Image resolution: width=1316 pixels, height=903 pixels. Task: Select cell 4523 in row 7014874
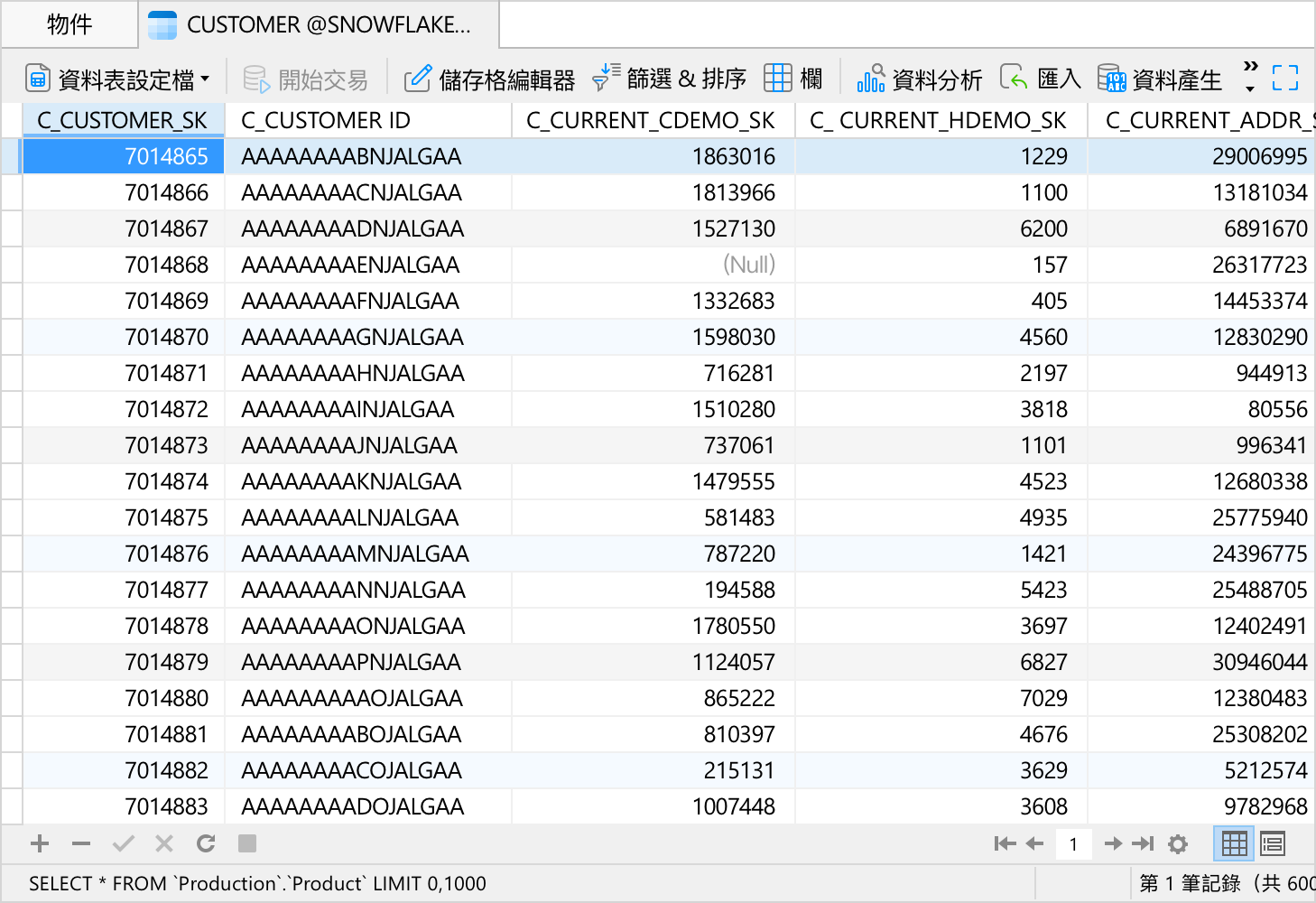coord(941,481)
